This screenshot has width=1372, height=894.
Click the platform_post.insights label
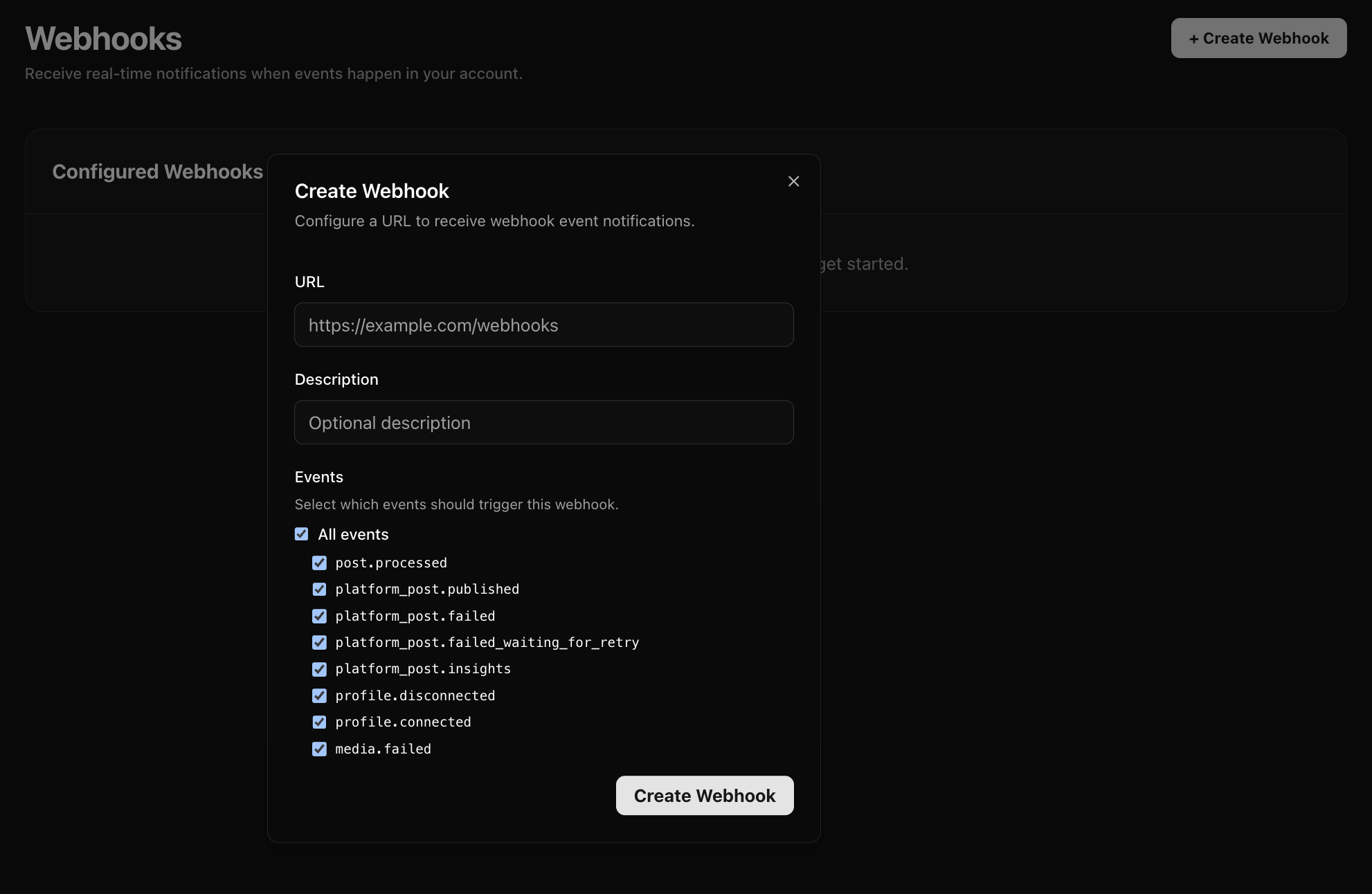(x=423, y=669)
